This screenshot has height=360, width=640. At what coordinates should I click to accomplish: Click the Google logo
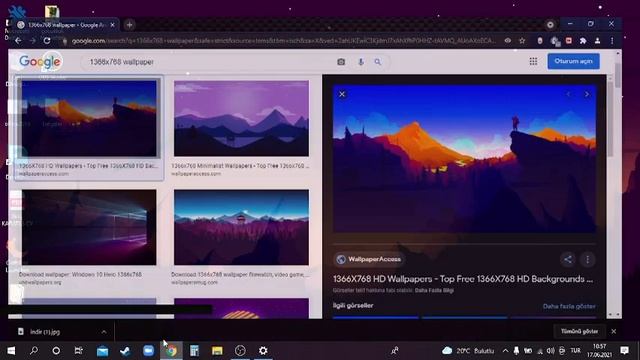coord(40,62)
